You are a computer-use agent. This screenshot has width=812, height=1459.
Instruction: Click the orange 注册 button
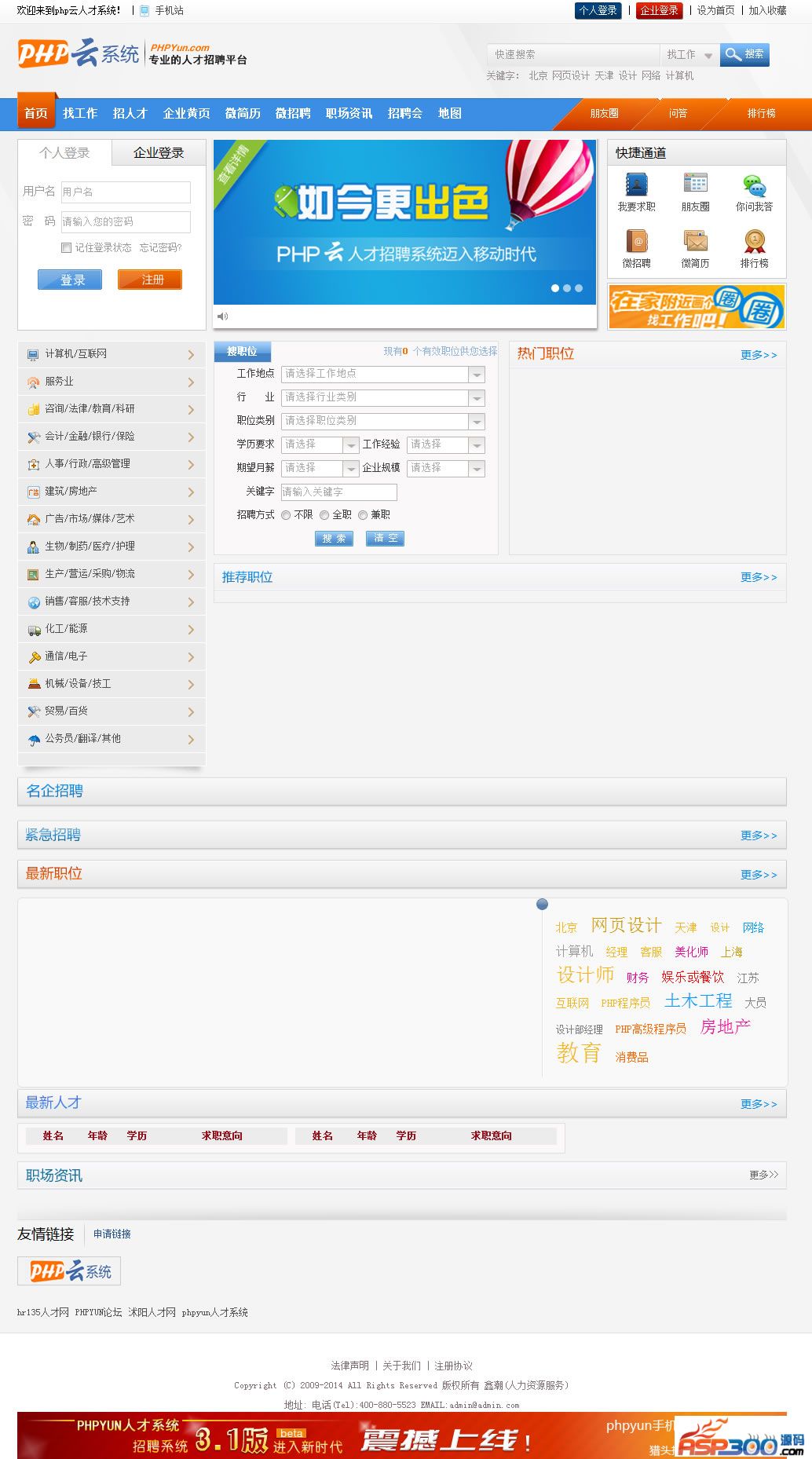pos(150,280)
